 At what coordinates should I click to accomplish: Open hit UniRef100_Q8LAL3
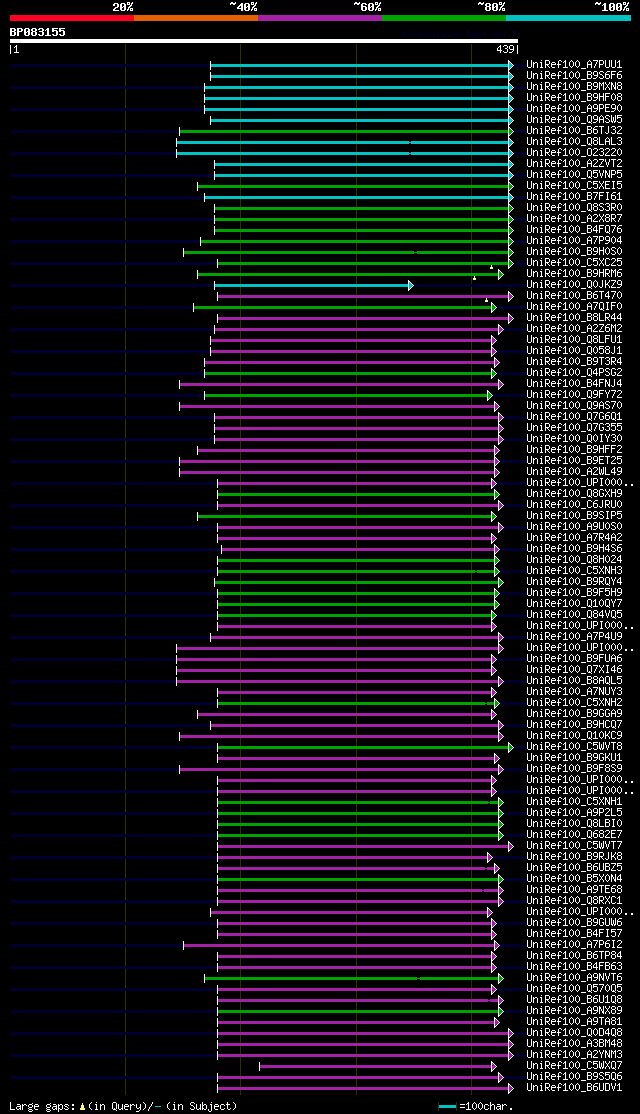point(575,141)
